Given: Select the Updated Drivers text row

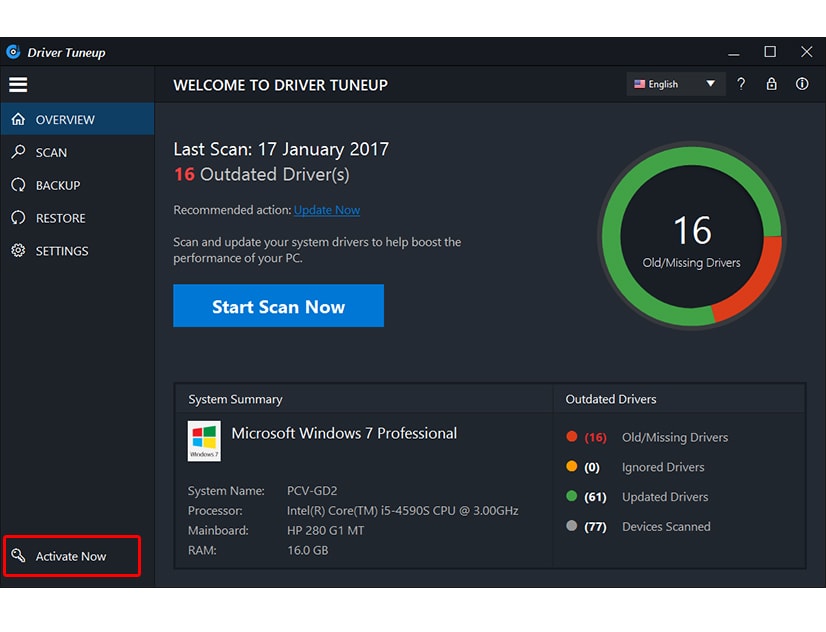Looking at the screenshot, I should tap(665, 497).
